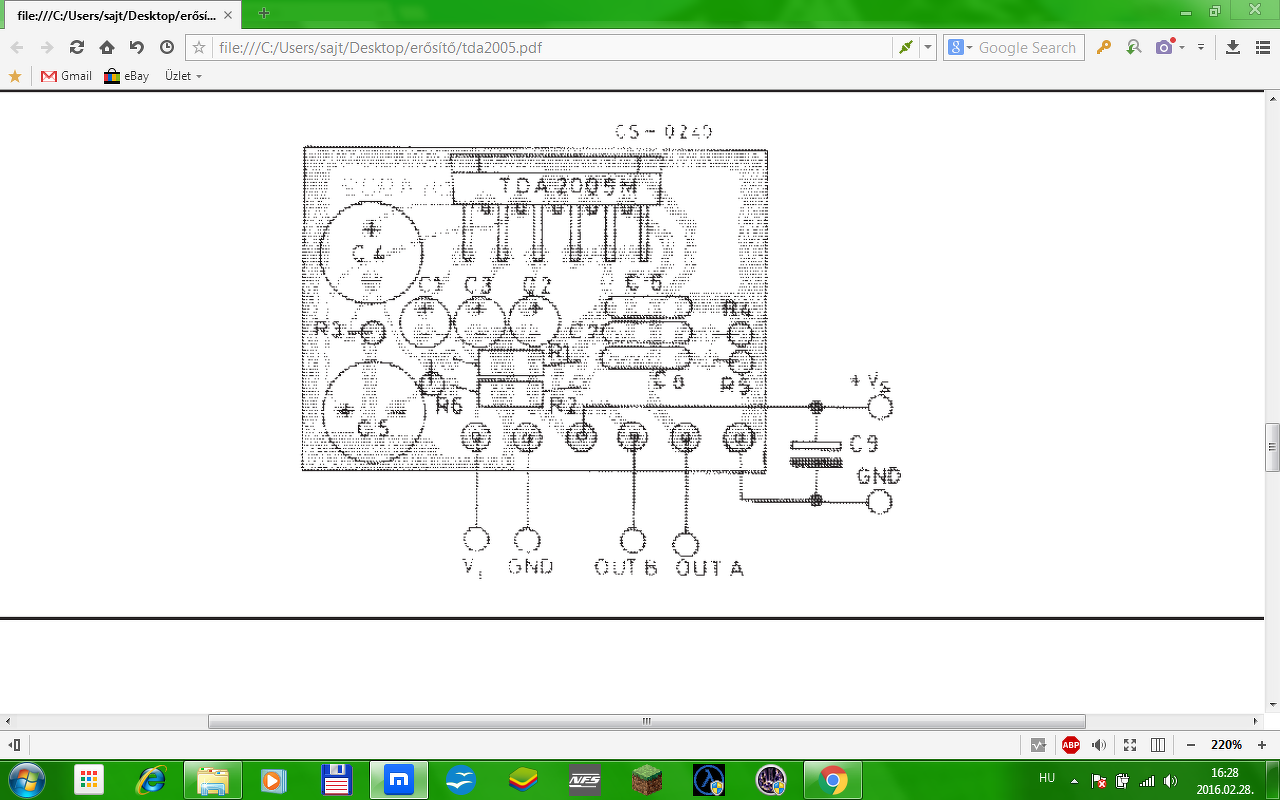
Task: Open the network signal tray icon
Action: [x=1147, y=780]
